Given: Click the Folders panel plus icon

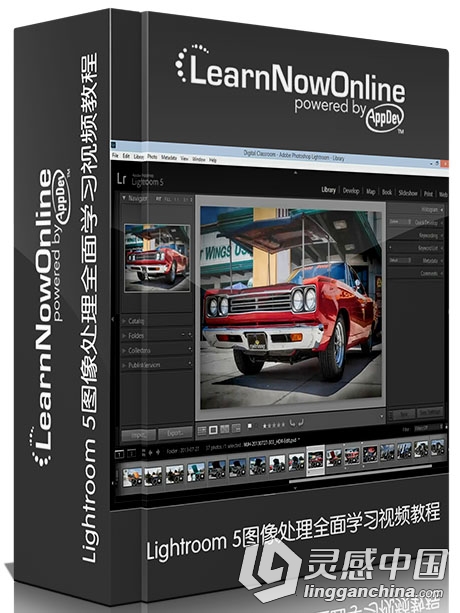Looking at the screenshot, I should [x=190, y=335].
